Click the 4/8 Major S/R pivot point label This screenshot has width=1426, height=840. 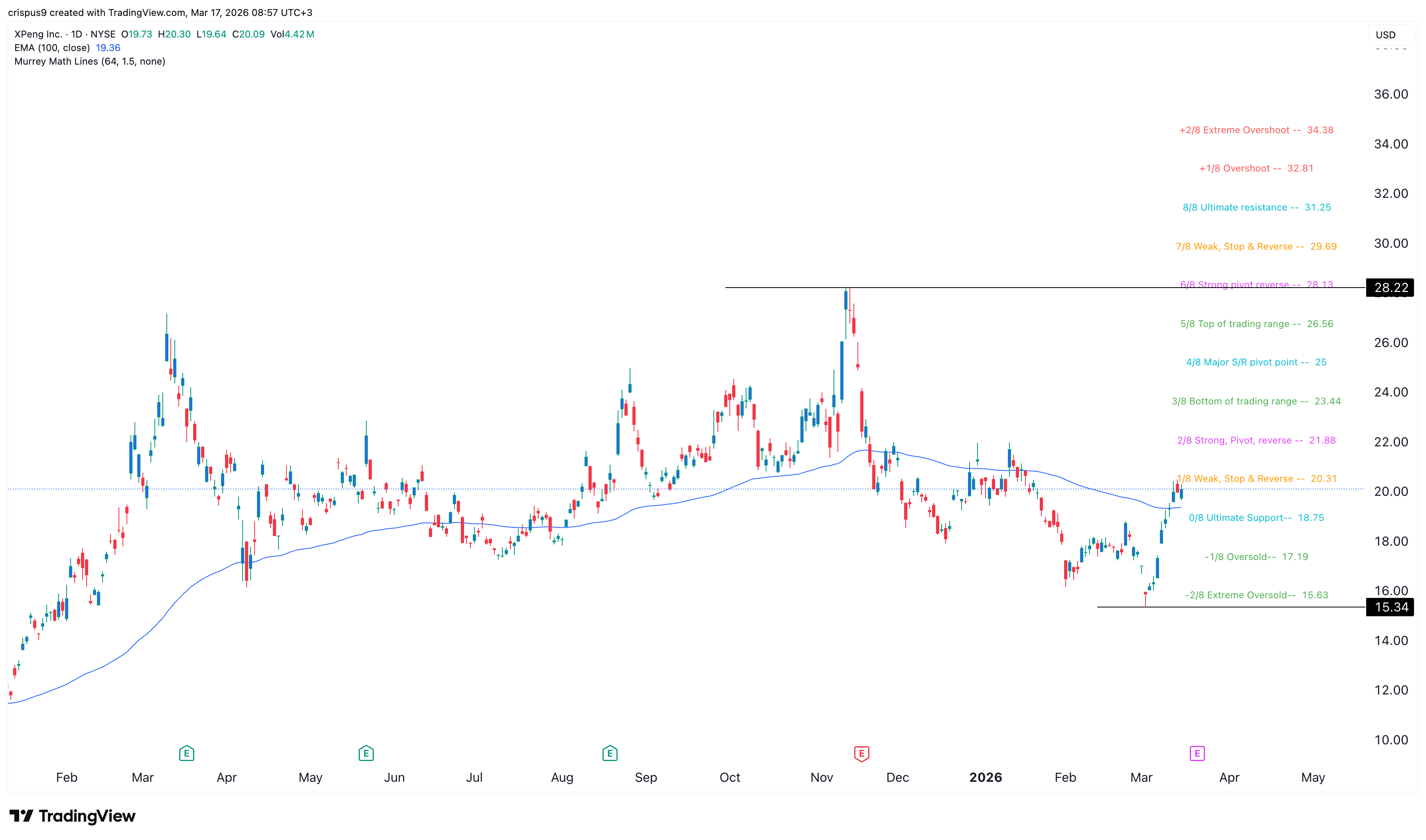tap(1256, 362)
